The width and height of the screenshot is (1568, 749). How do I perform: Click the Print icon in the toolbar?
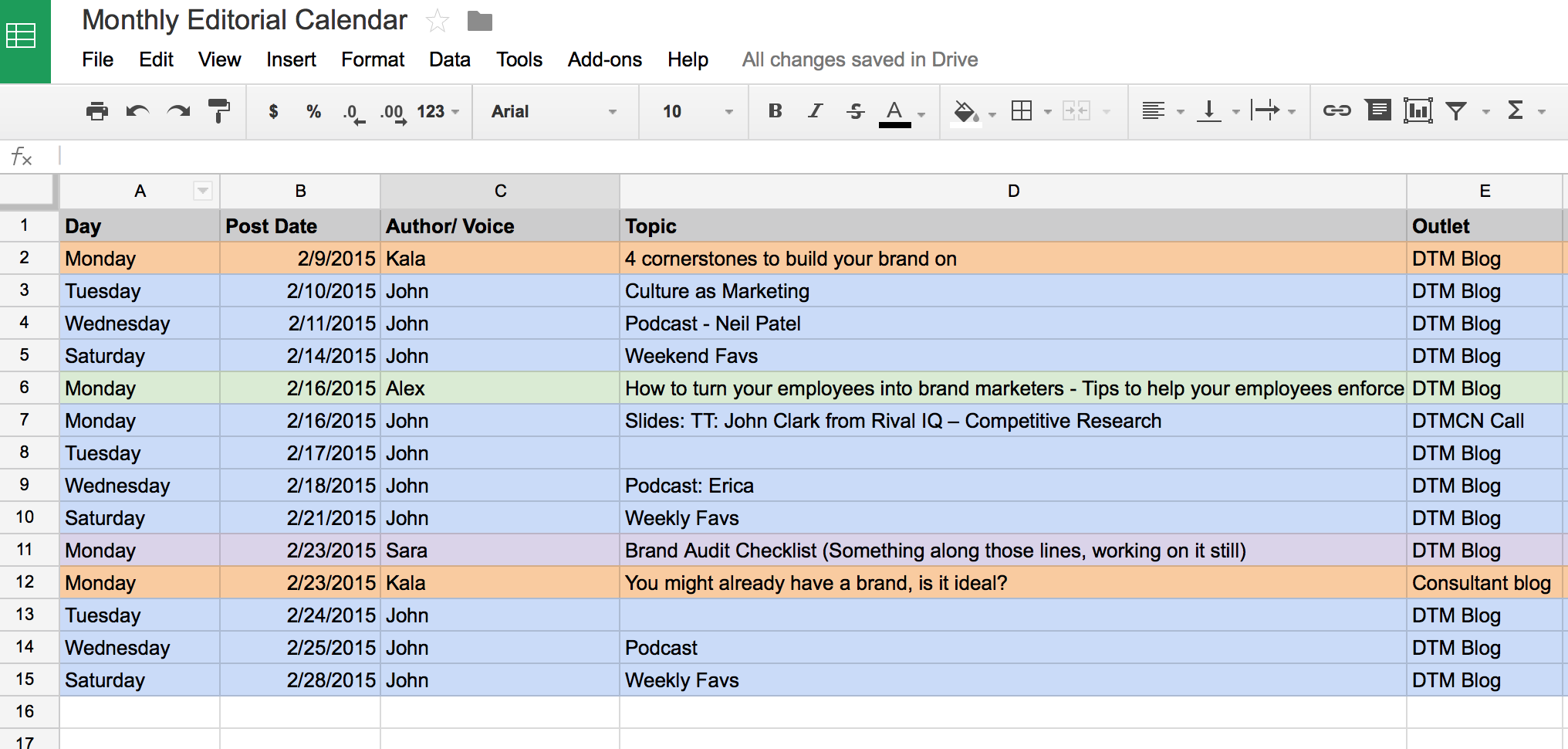[x=96, y=112]
